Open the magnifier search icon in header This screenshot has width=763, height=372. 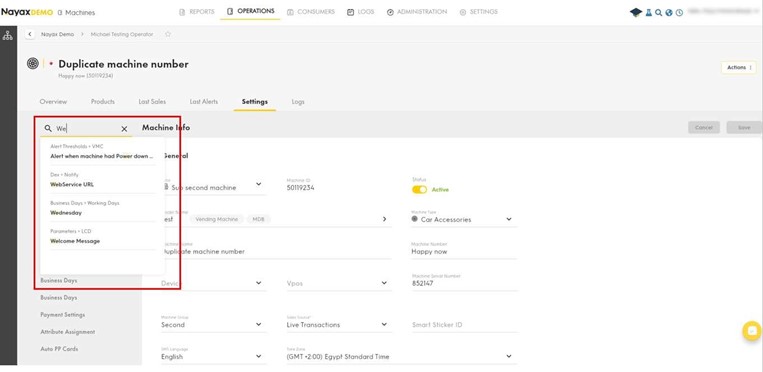(658, 12)
